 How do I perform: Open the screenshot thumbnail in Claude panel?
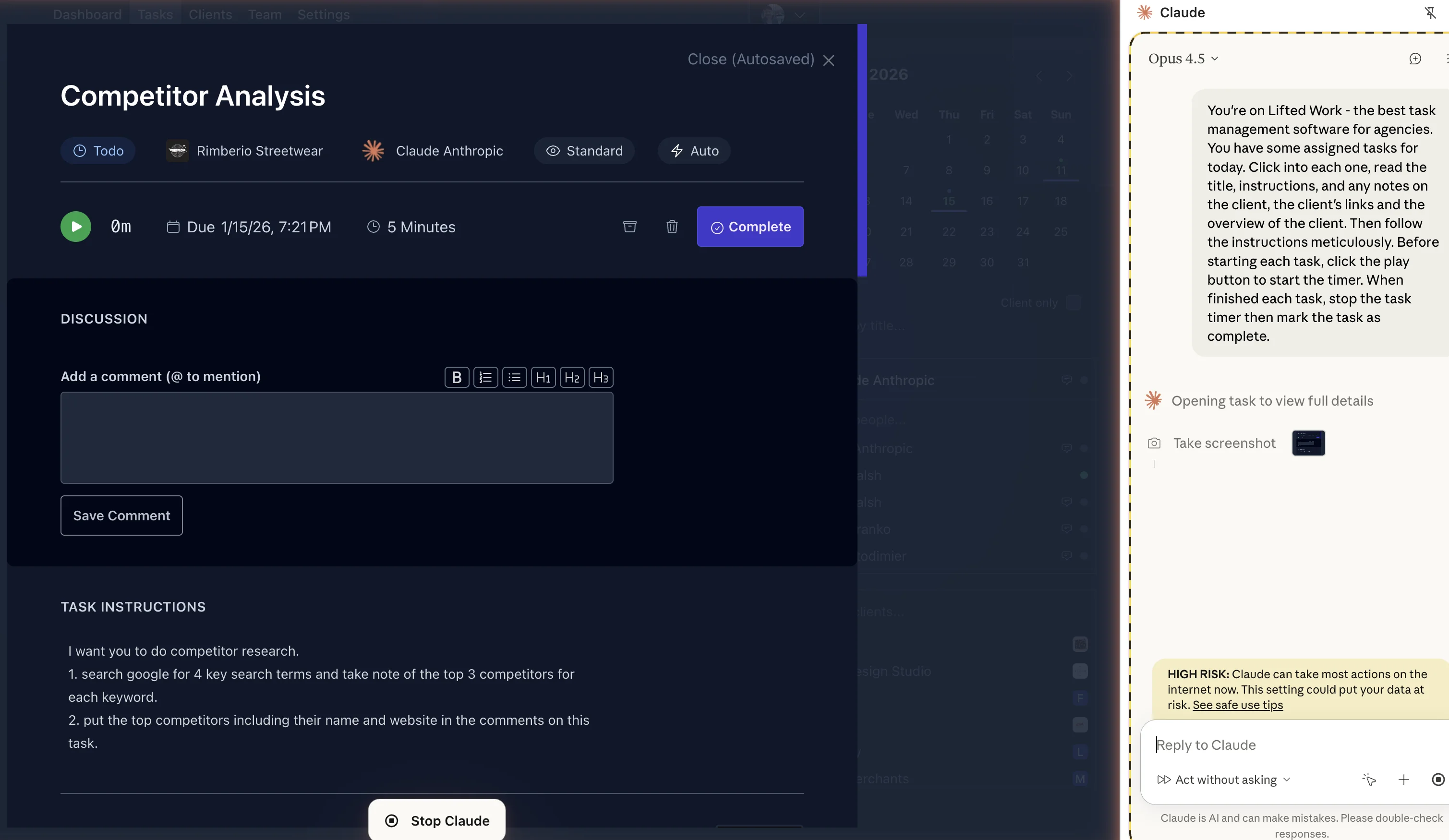tap(1308, 443)
